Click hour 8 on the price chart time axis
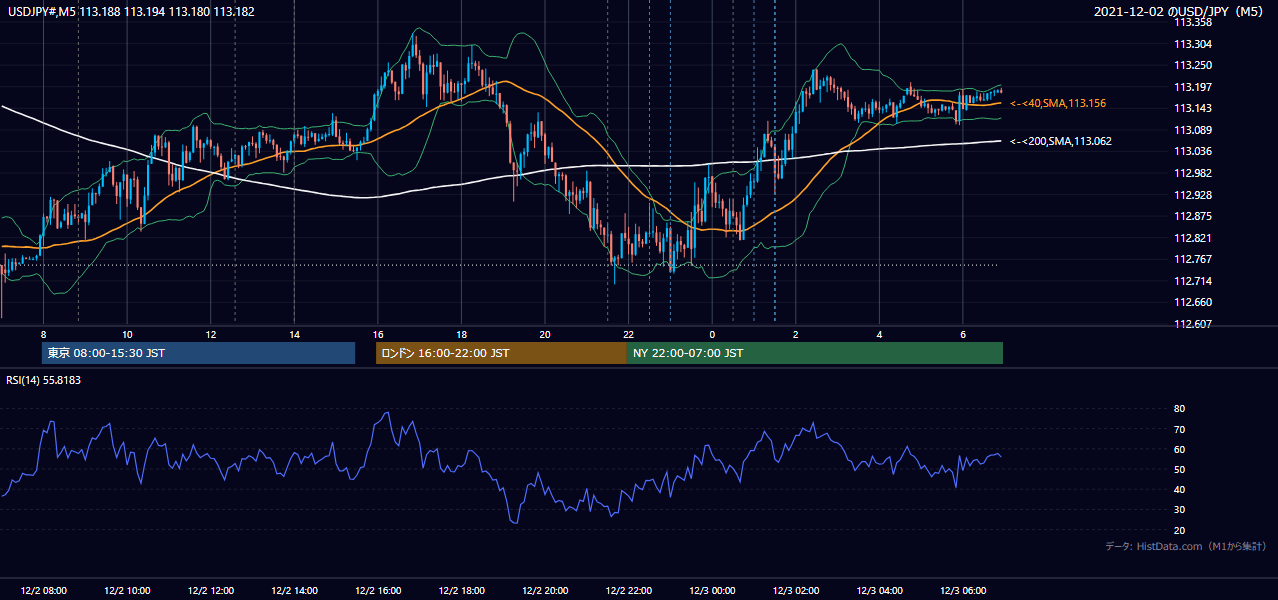The image size is (1278, 600). pyautogui.click(x=43, y=334)
